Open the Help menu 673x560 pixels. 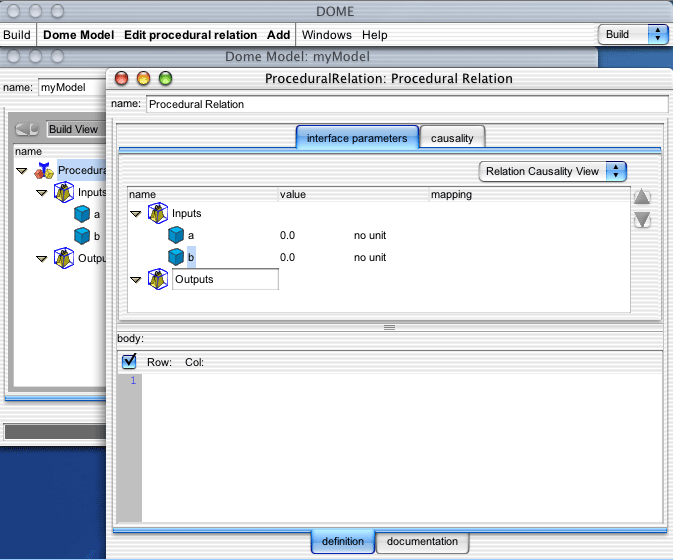375,35
